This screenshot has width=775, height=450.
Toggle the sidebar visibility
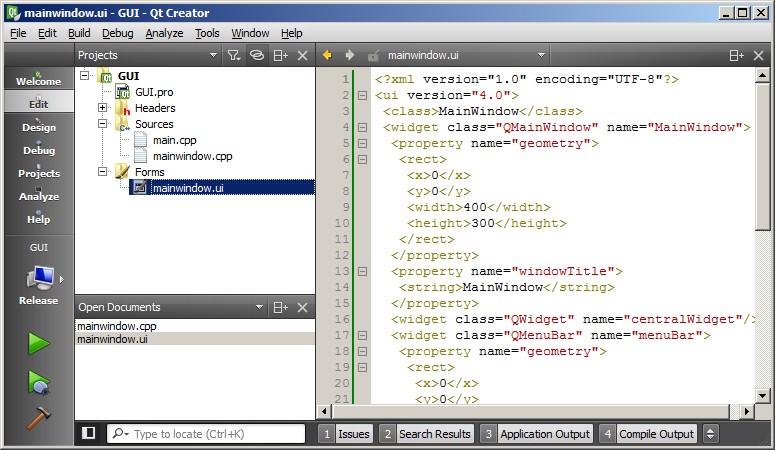[x=88, y=433]
